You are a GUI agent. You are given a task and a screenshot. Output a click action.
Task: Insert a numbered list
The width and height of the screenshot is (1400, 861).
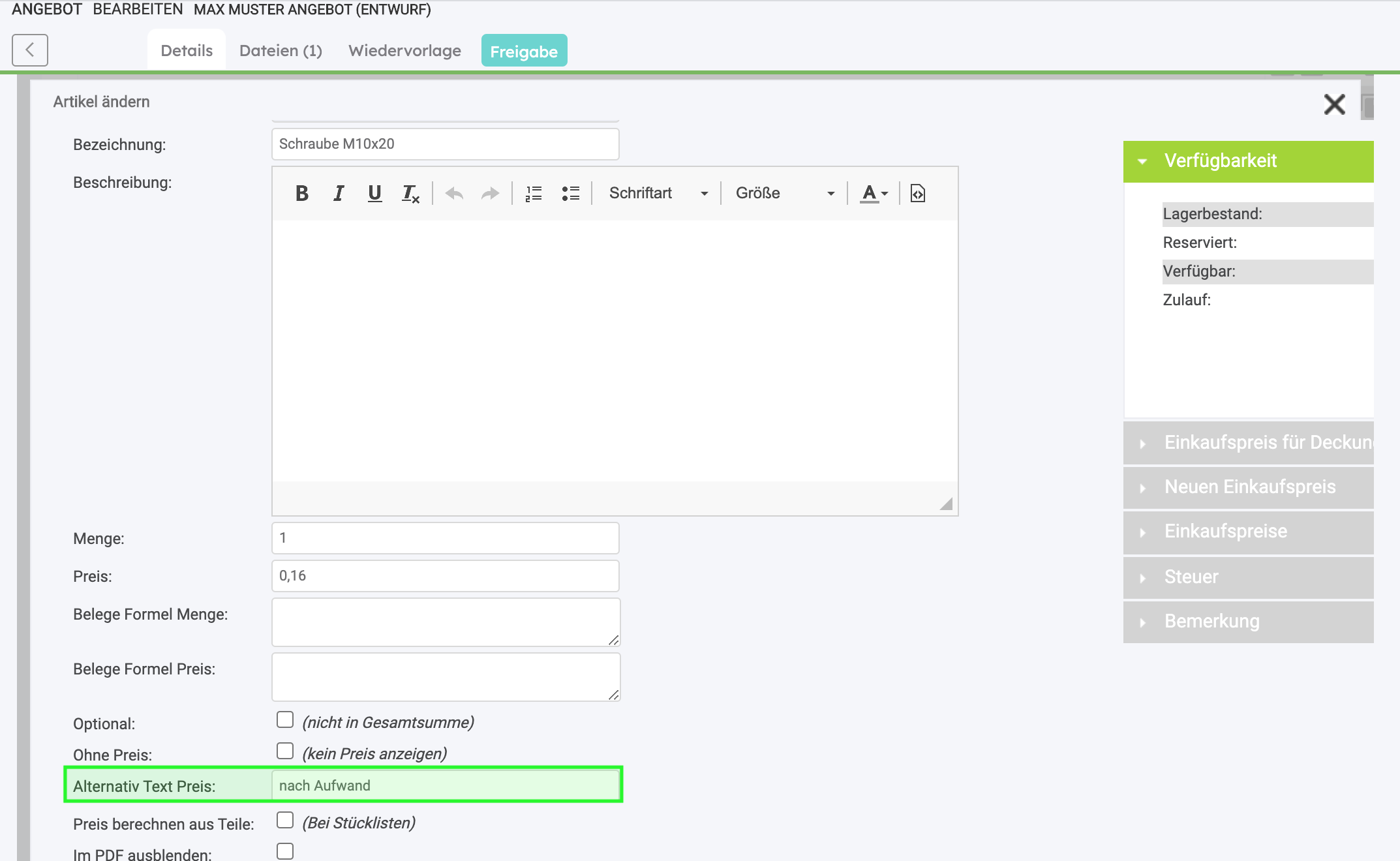pyautogui.click(x=534, y=193)
